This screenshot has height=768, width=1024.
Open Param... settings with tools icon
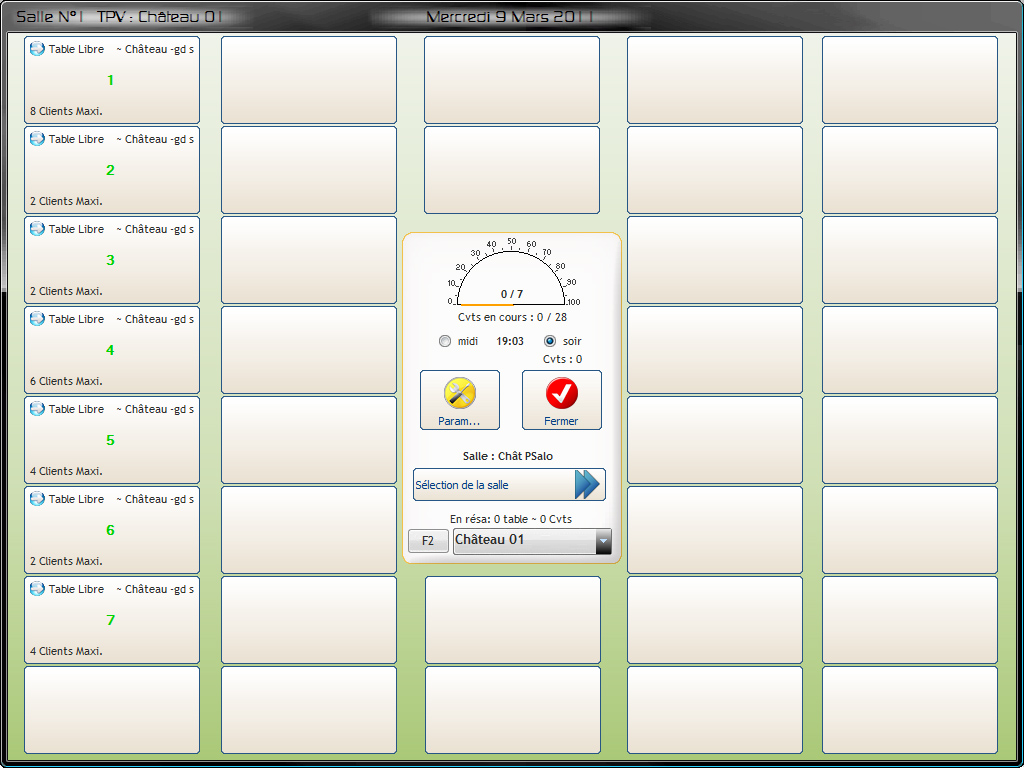coord(460,400)
